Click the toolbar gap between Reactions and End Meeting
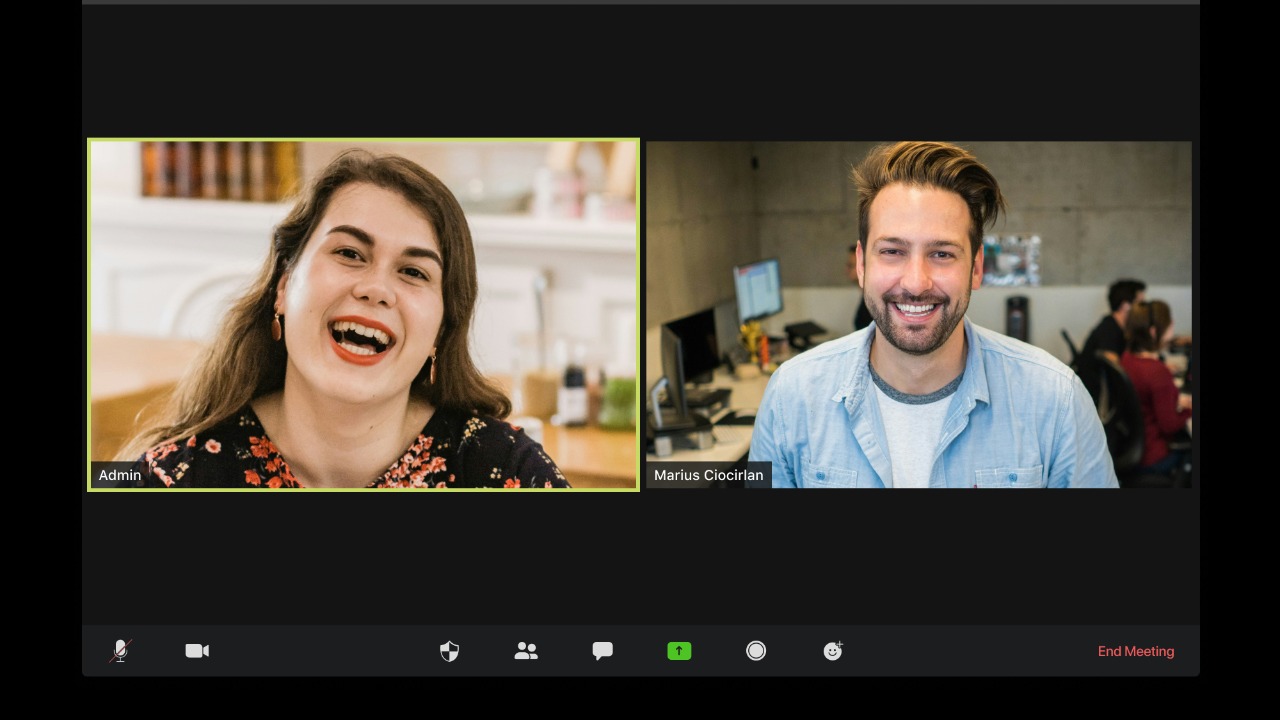The width and height of the screenshot is (1280, 720). [x=970, y=651]
